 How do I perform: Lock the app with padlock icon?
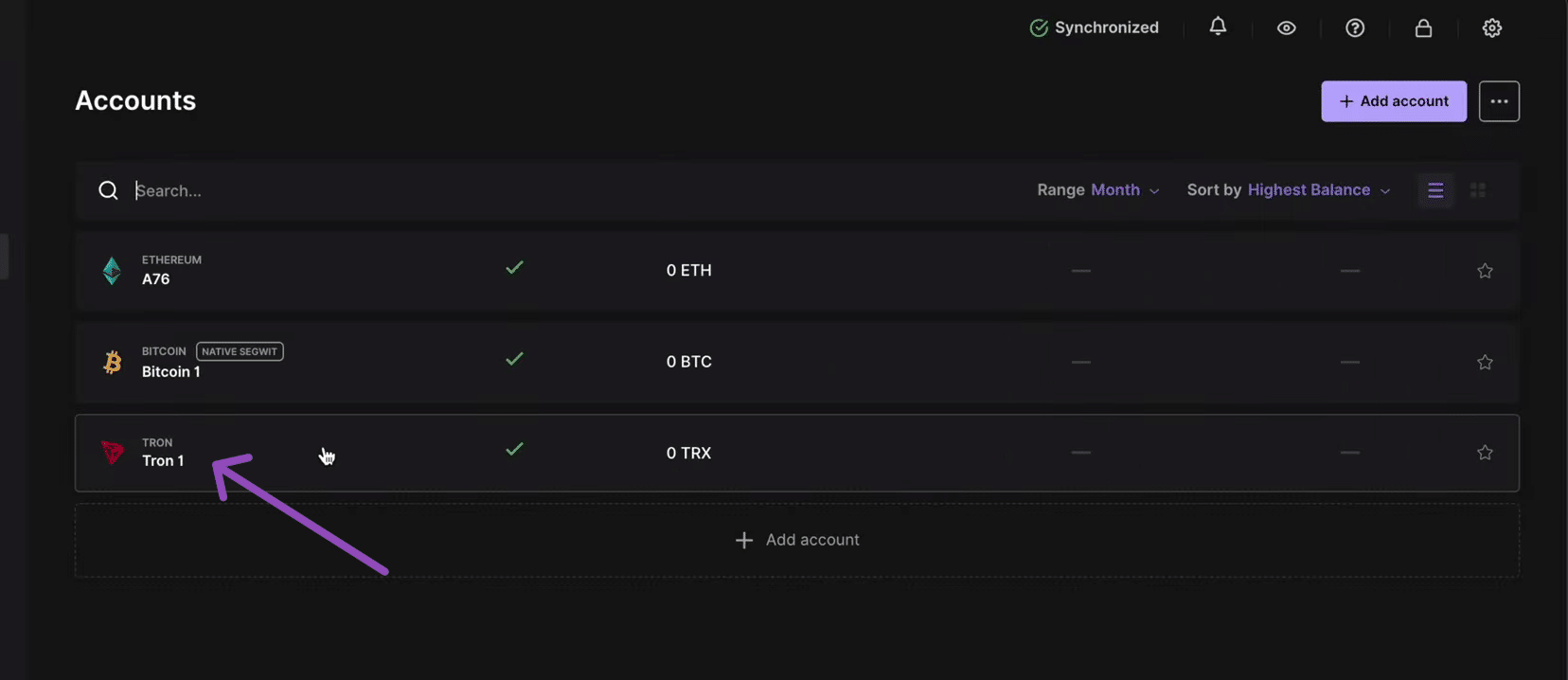[x=1423, y=28]
